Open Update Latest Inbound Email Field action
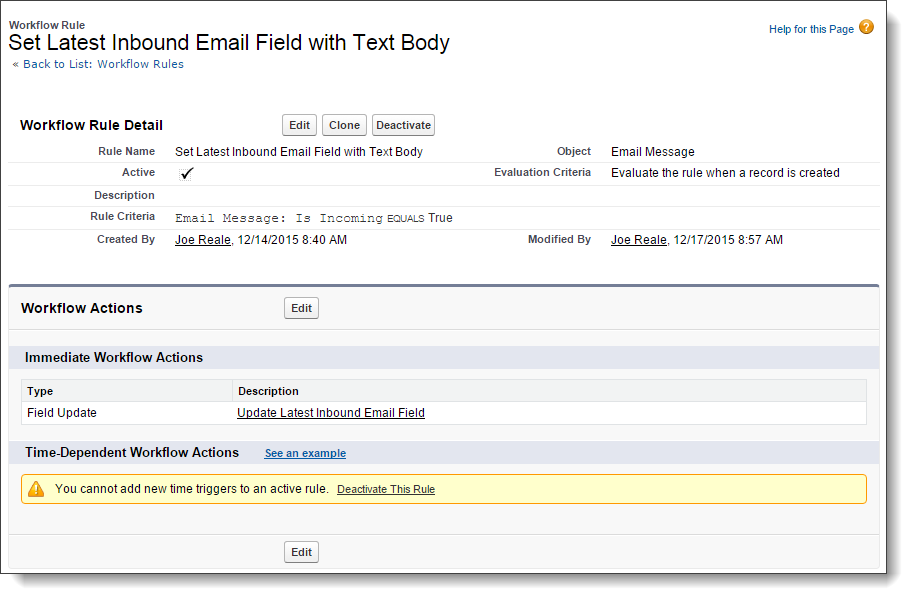 [331, 413]
